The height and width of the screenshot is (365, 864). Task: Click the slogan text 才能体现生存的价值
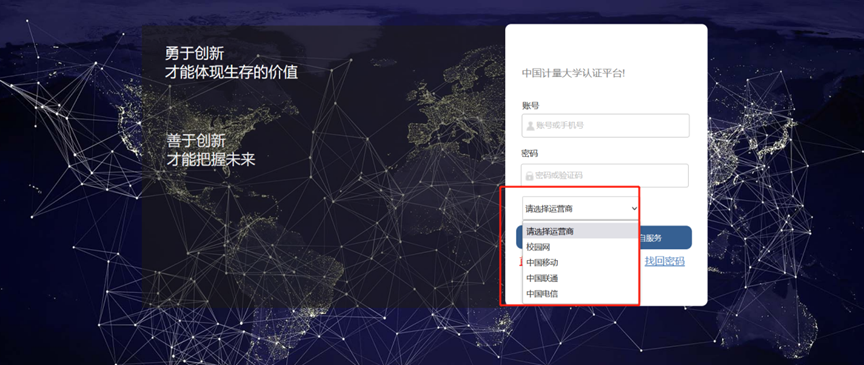pyautogui.click(x=231, y=72)
